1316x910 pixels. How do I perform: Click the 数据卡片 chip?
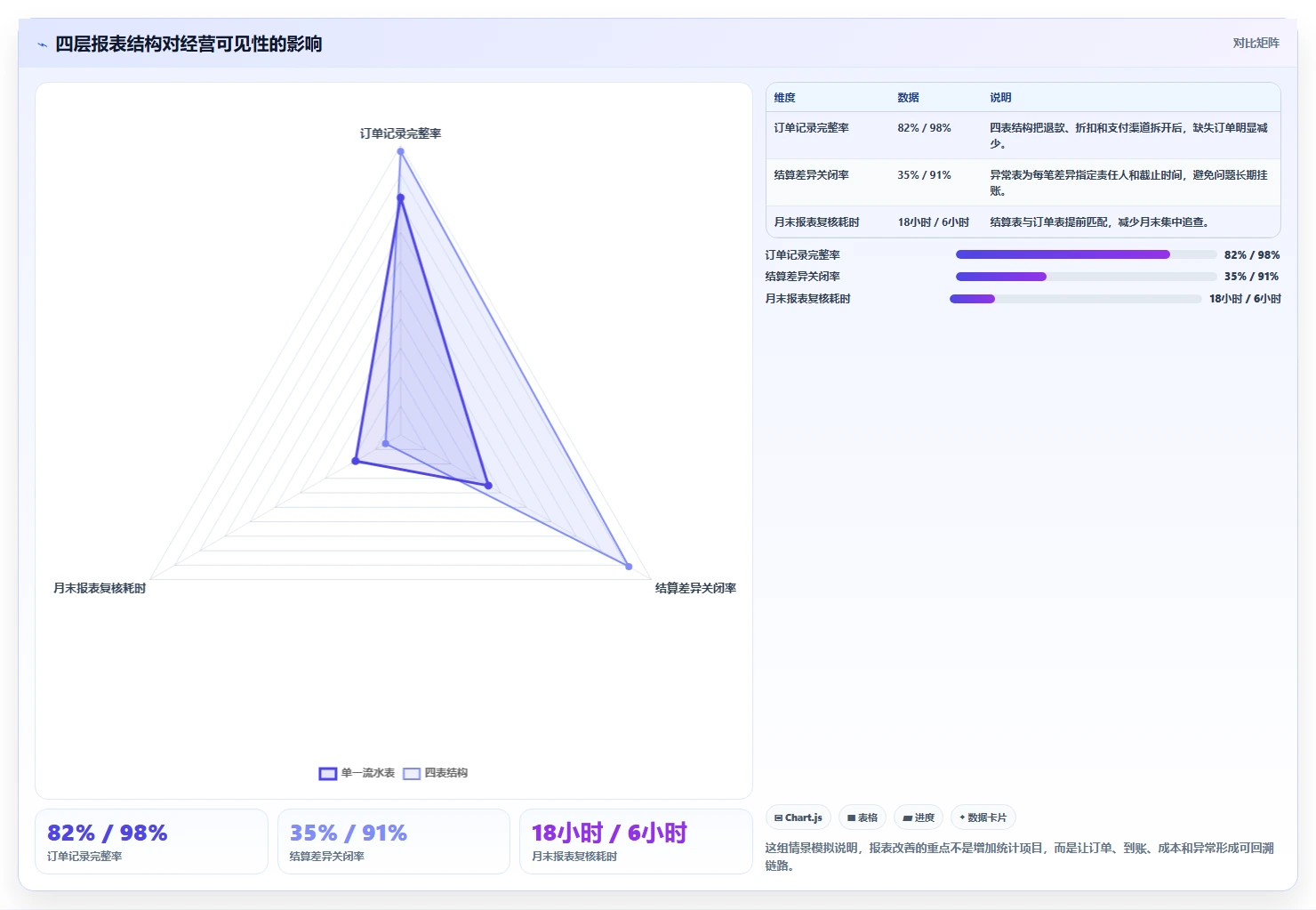[983, 817]
